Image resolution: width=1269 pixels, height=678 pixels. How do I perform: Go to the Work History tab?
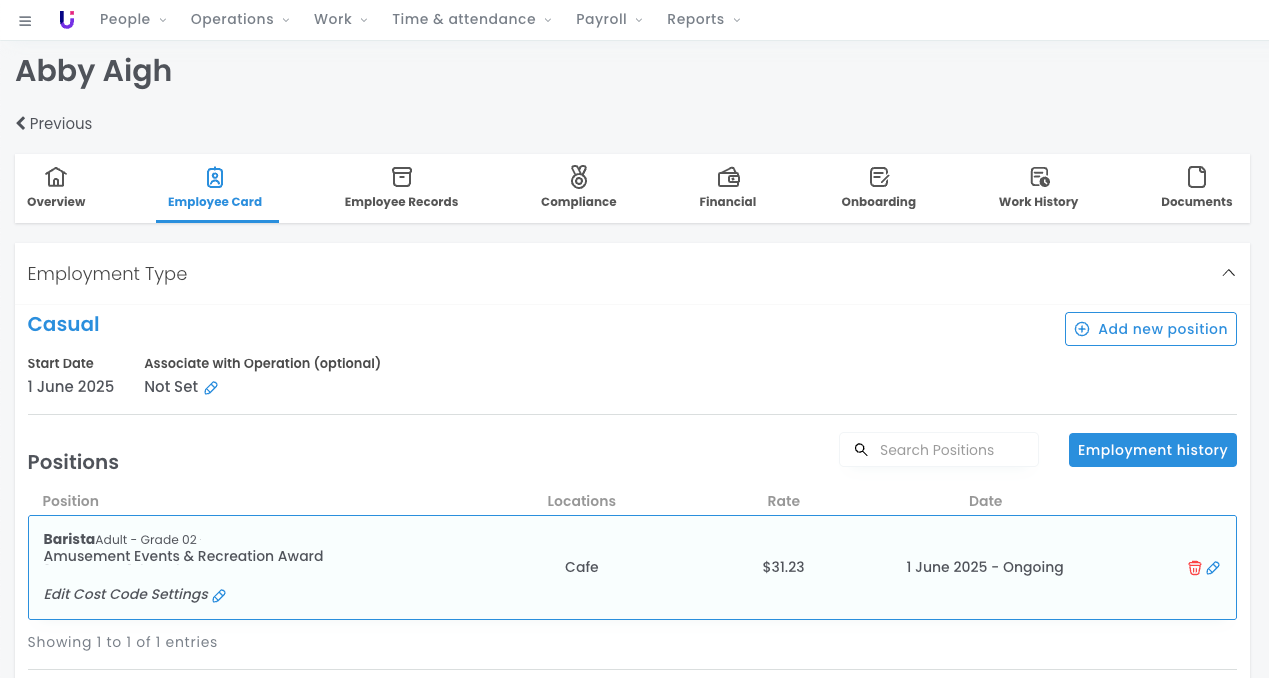click(x=1038, y=188)
